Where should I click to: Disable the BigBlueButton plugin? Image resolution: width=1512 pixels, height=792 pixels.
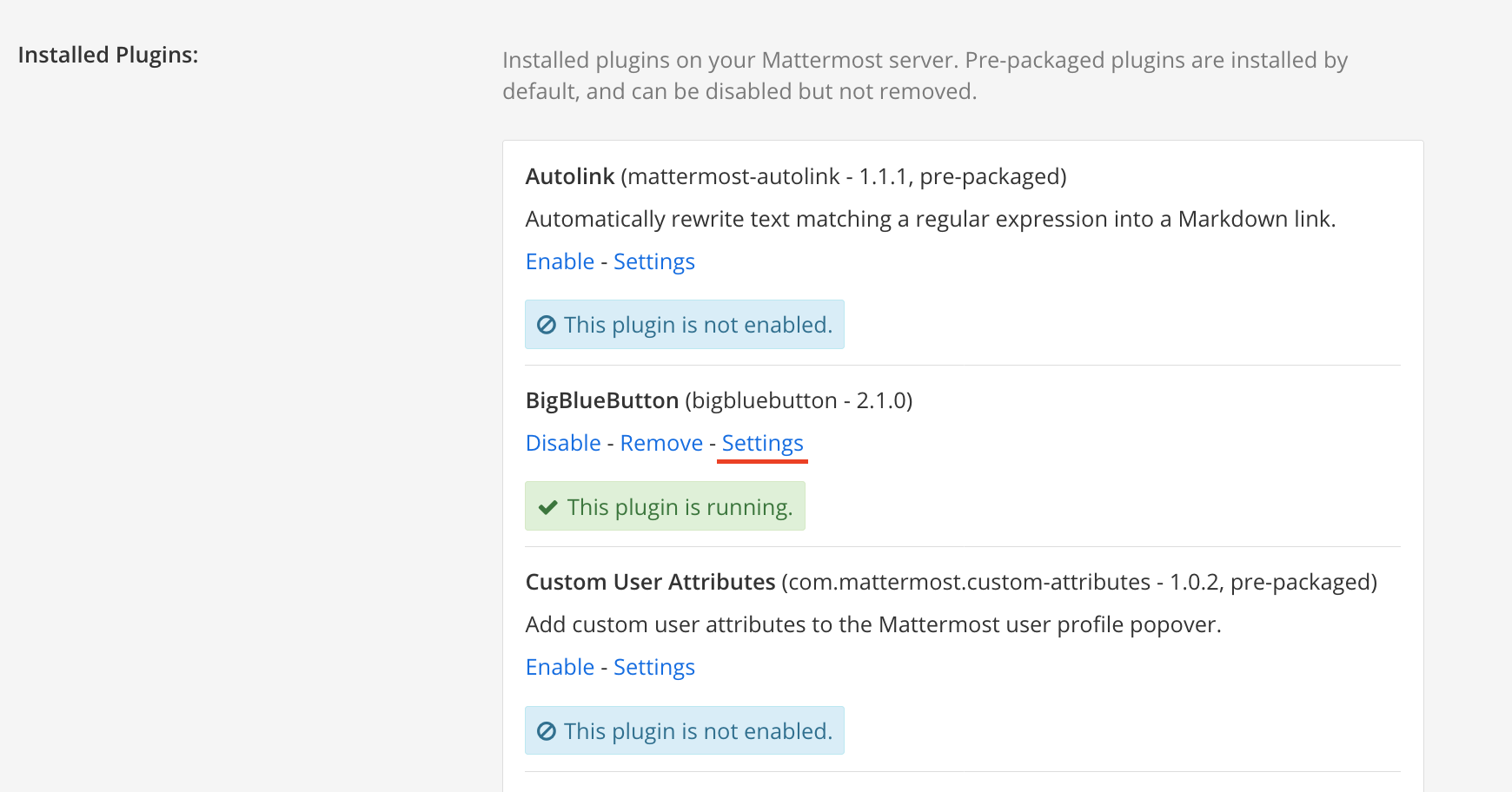563,443
